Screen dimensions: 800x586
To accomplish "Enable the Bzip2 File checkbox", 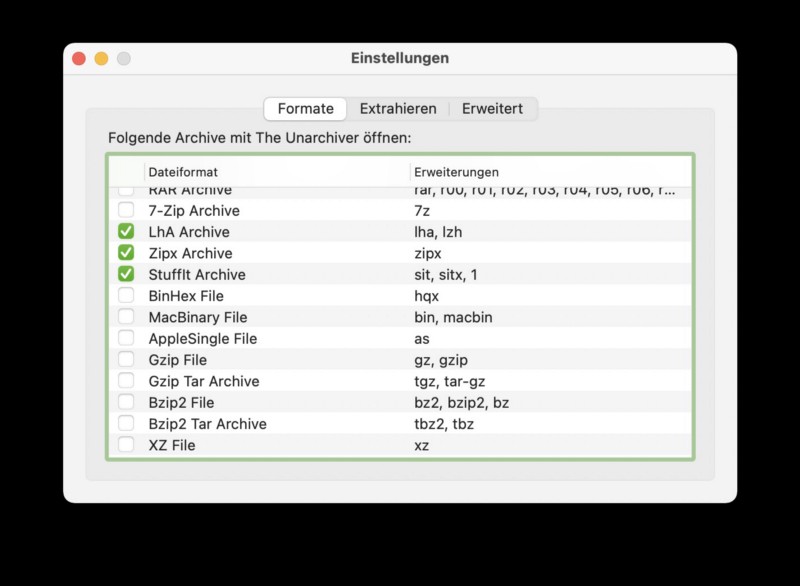I will 126,402.
